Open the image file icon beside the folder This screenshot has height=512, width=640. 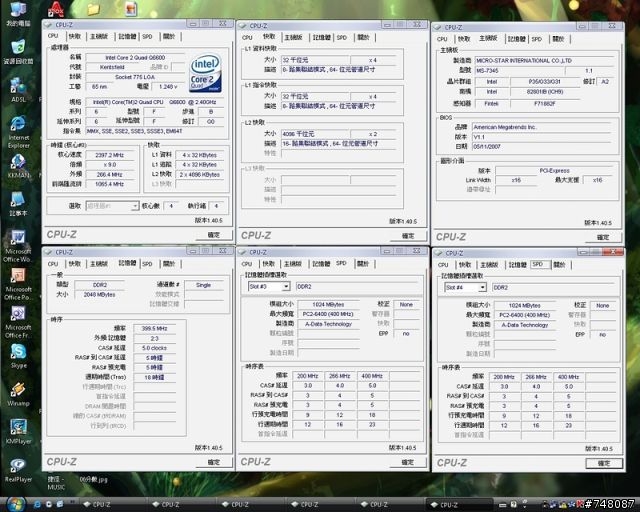click(131, 9)
